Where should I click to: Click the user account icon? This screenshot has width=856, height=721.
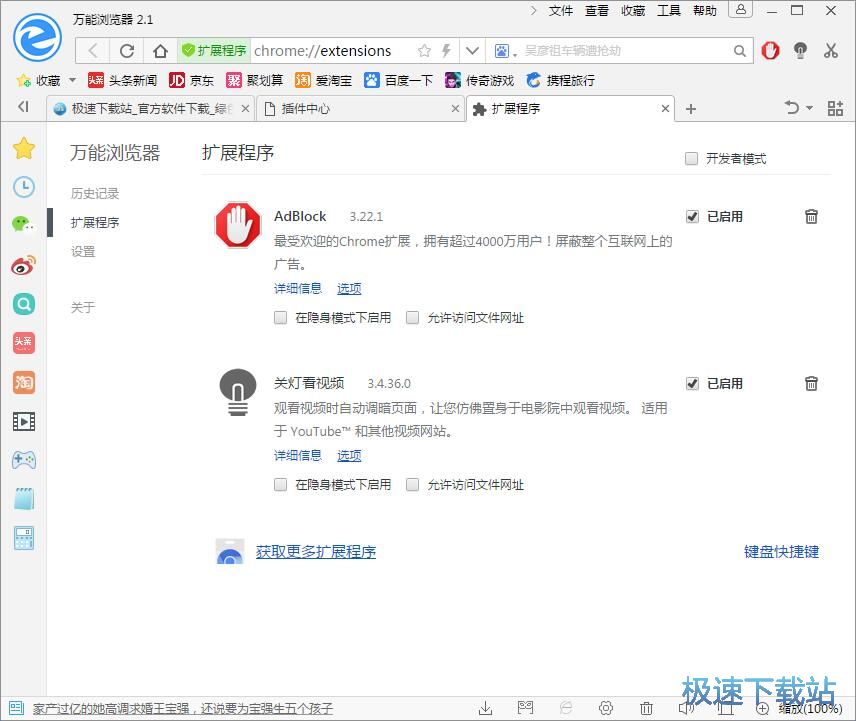click(x=740, y=9)
